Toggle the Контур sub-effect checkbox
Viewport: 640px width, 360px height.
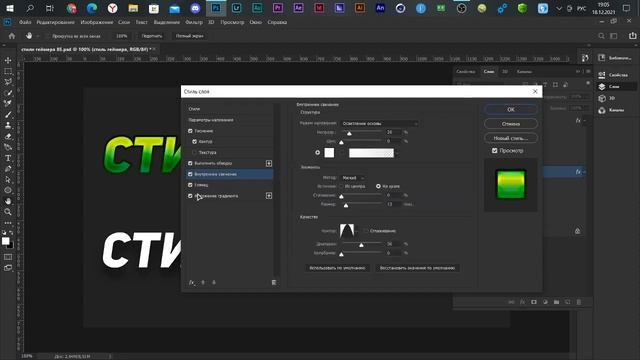195,142
